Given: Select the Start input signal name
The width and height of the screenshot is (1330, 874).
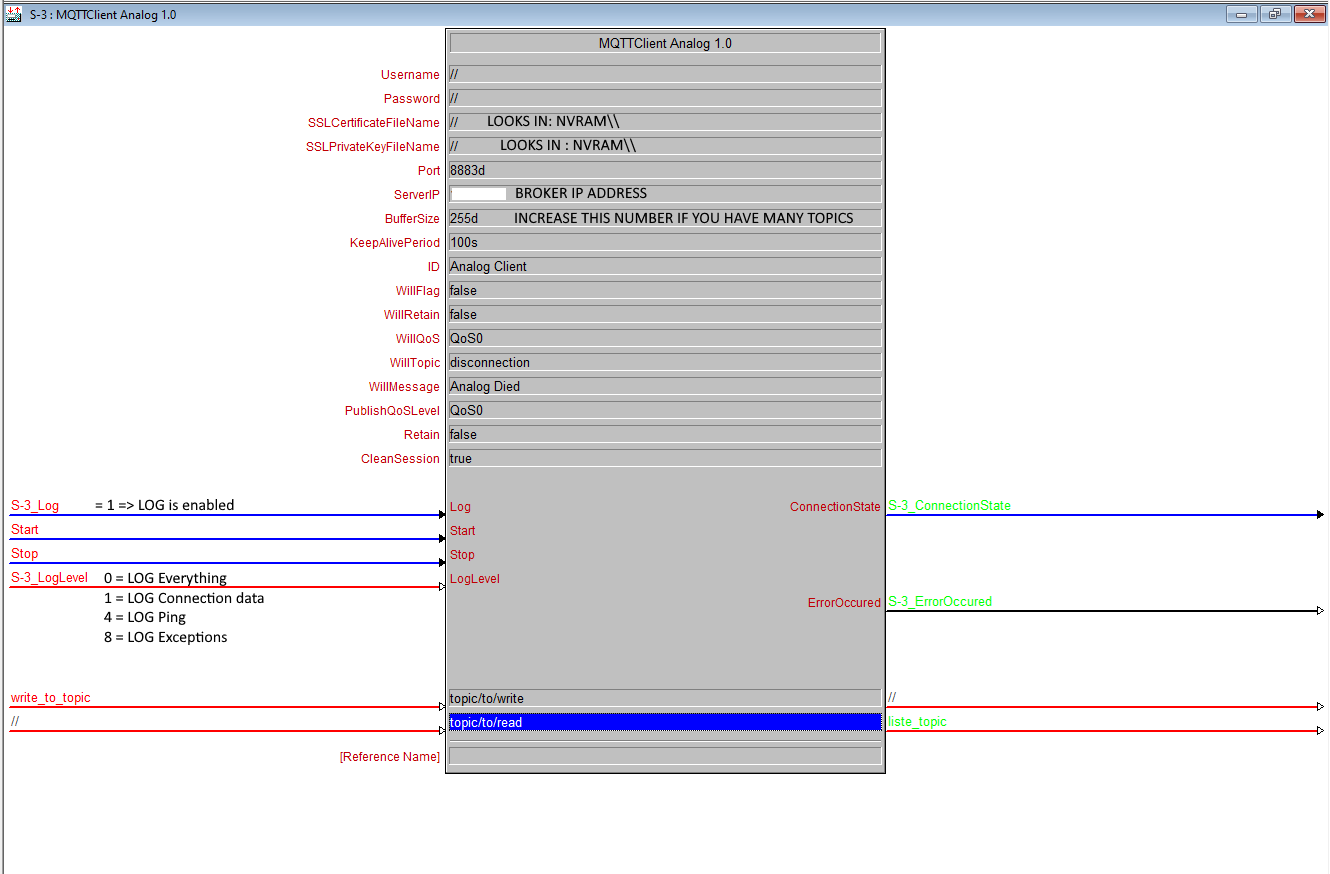Looking at the screenshot, I should coord(25,530).
